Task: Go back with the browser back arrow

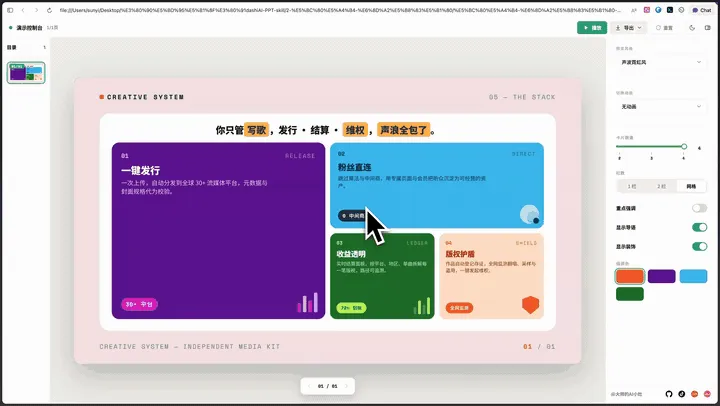Action: tap(23, 10)
